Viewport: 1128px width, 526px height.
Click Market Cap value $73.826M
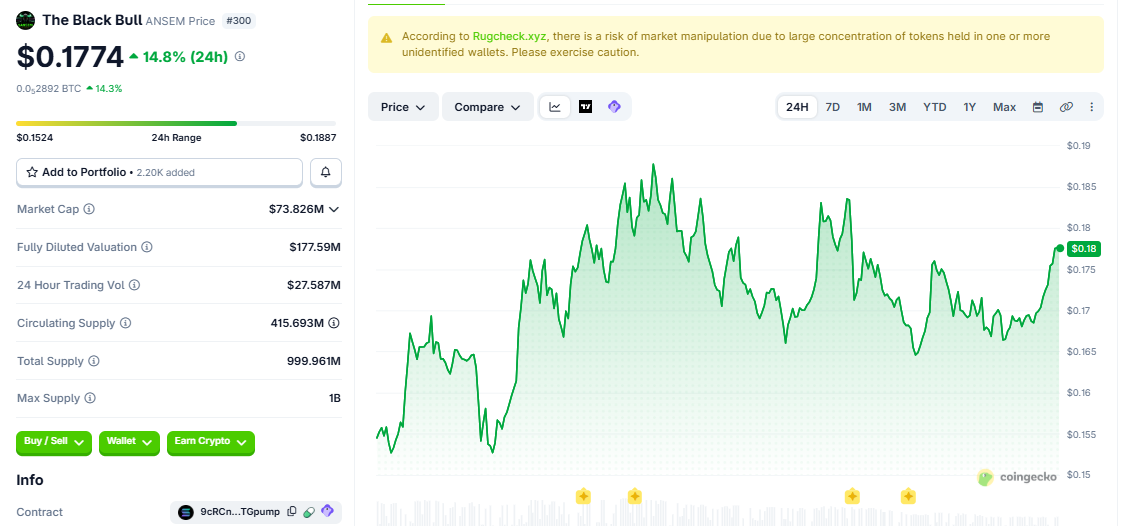[x=296, y=209]
